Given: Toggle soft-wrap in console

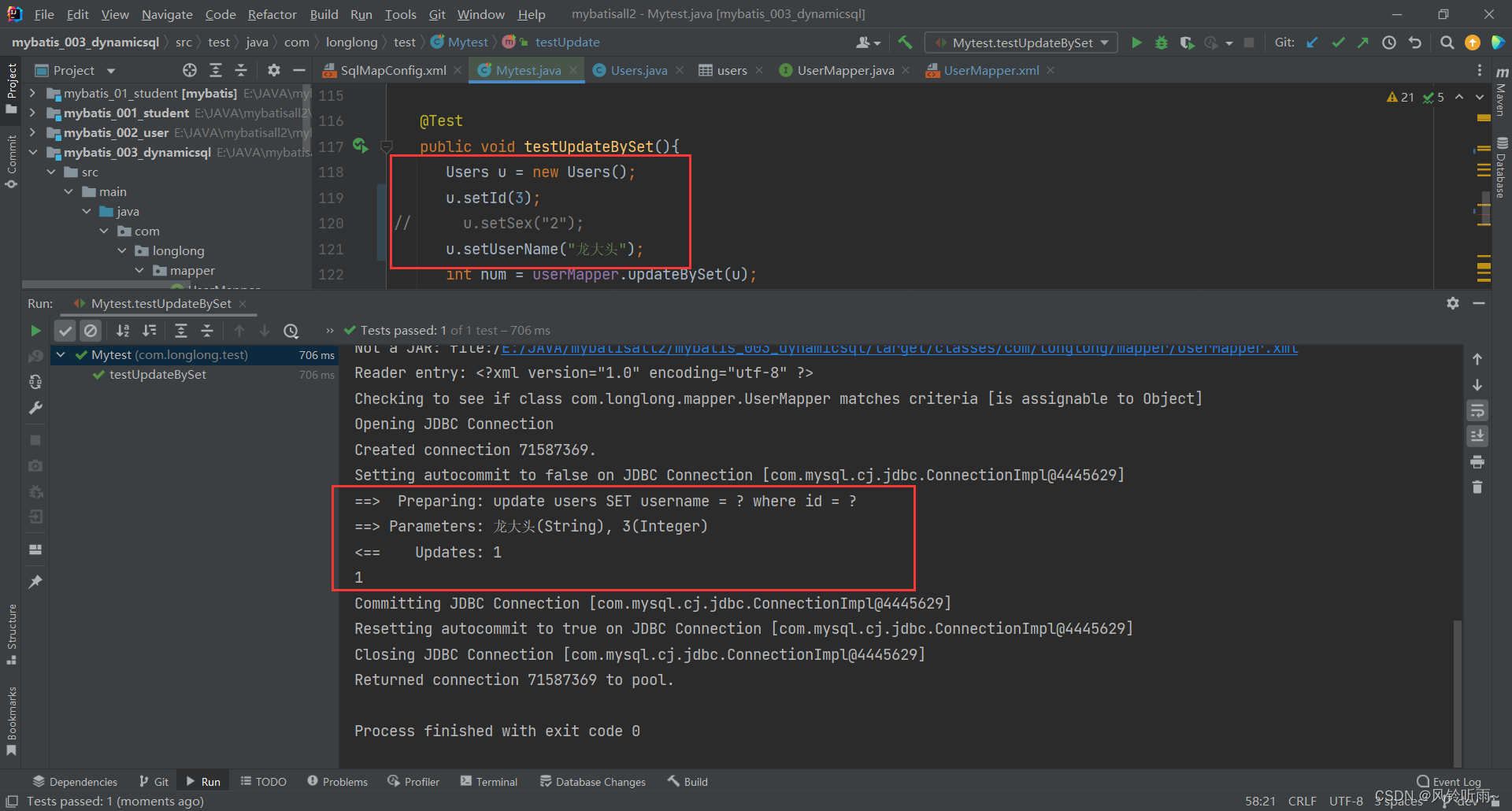Looking at the screenshot, I should (x=1477, y=411).
